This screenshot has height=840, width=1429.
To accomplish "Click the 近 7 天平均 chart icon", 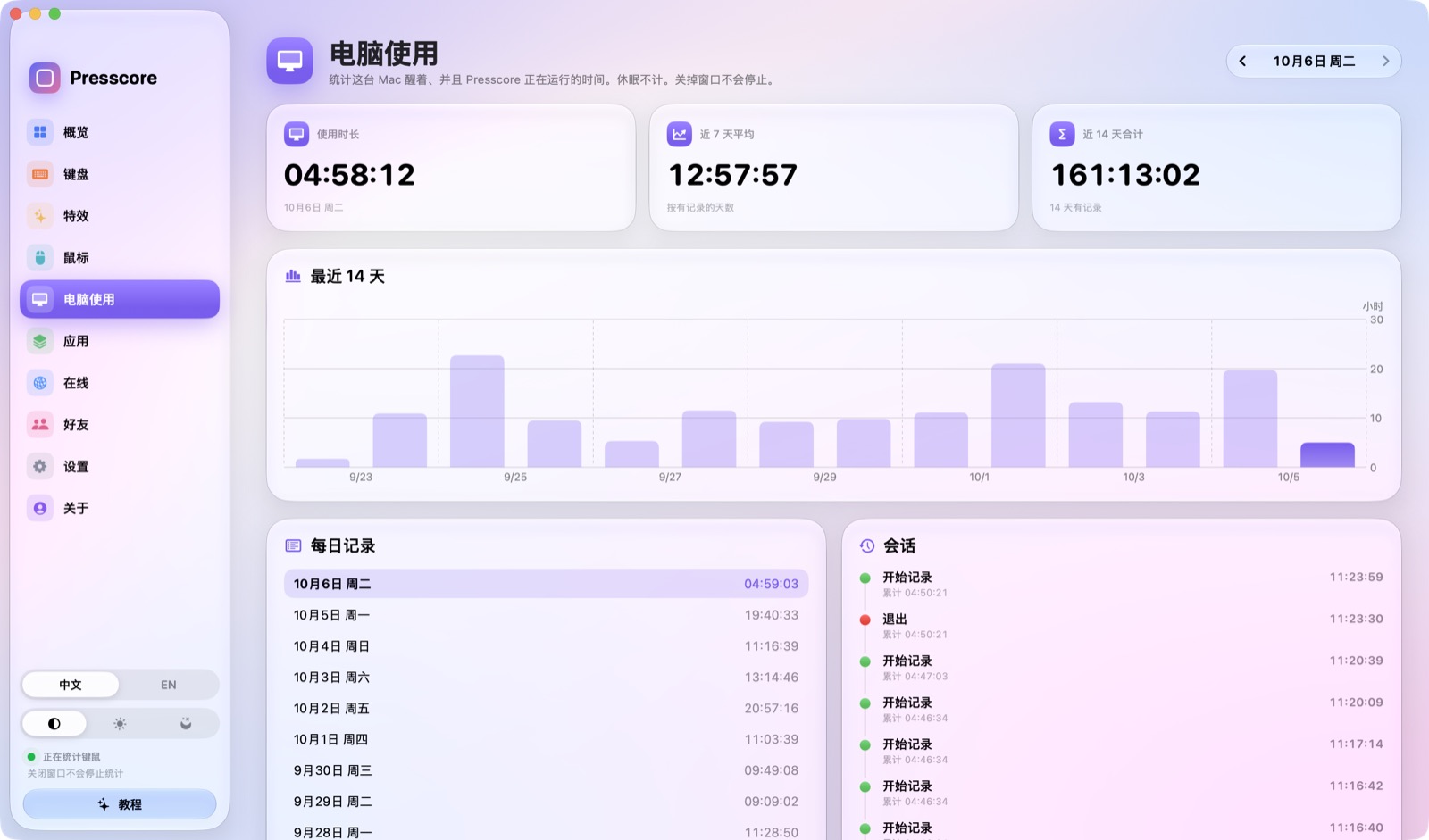I will tap(680, 134).
